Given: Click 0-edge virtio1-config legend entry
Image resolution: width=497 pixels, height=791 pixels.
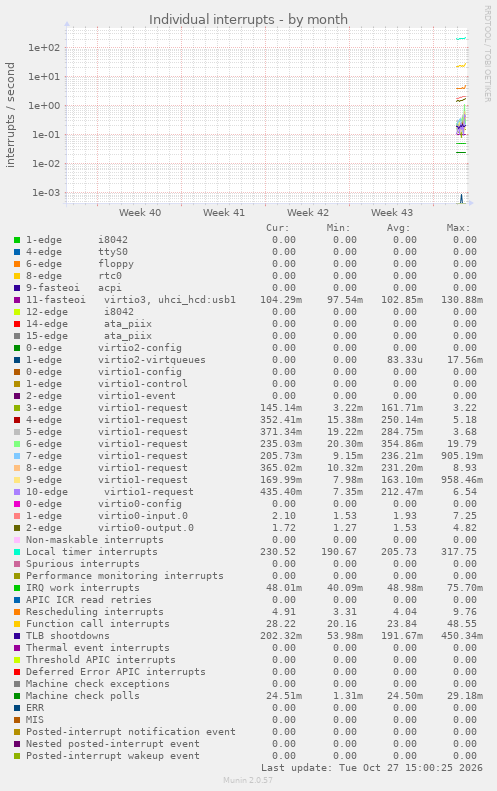Looking at the screenshot, I should point(104,372).
